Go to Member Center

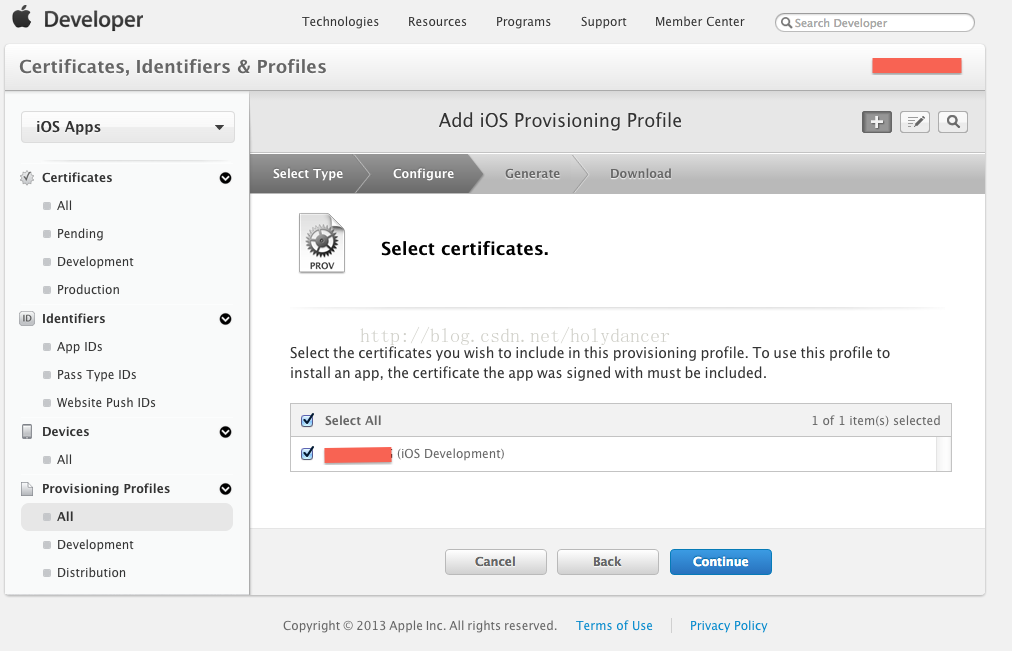pos(700,21)
